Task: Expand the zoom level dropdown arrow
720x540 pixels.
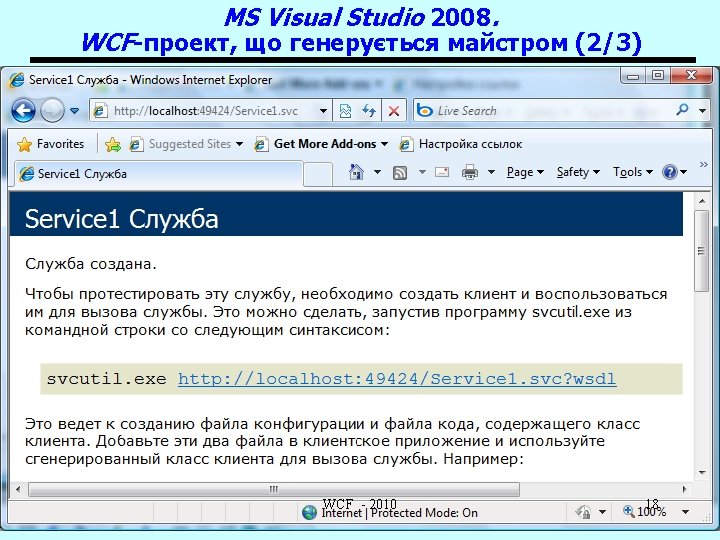Action: [686, 512]
